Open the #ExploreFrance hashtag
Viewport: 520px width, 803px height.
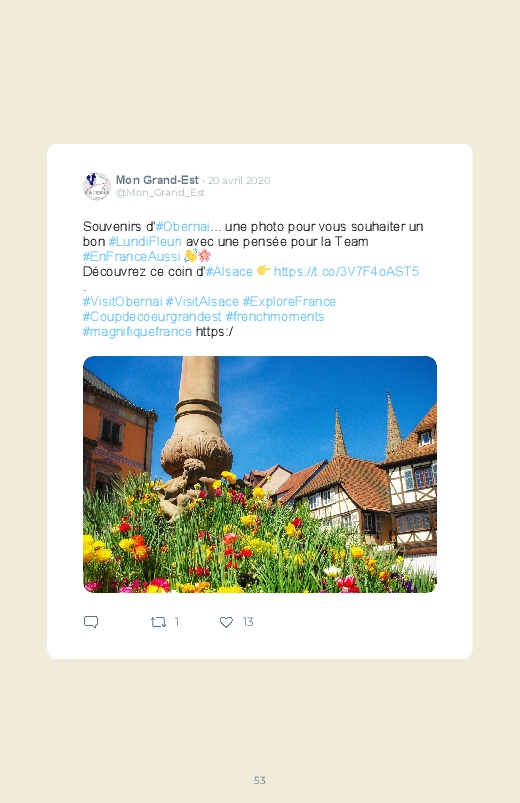289,301
